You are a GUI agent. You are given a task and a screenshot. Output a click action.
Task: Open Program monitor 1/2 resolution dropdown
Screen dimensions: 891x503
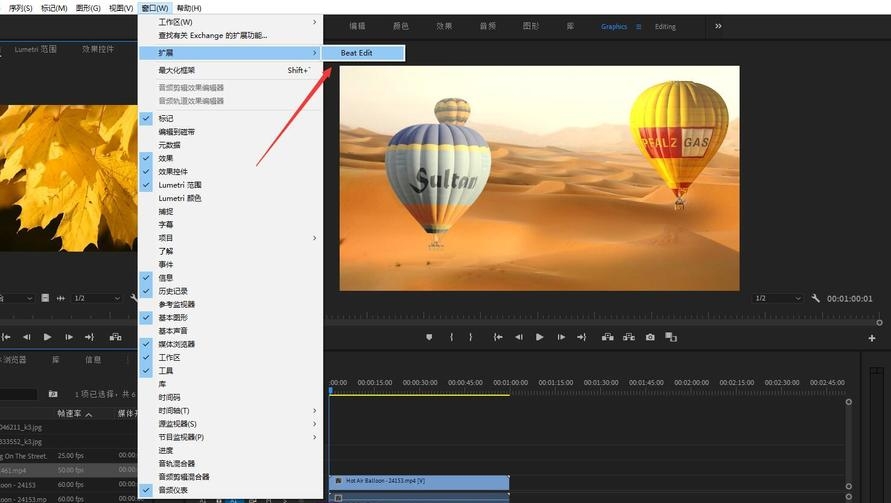(777, 298)
